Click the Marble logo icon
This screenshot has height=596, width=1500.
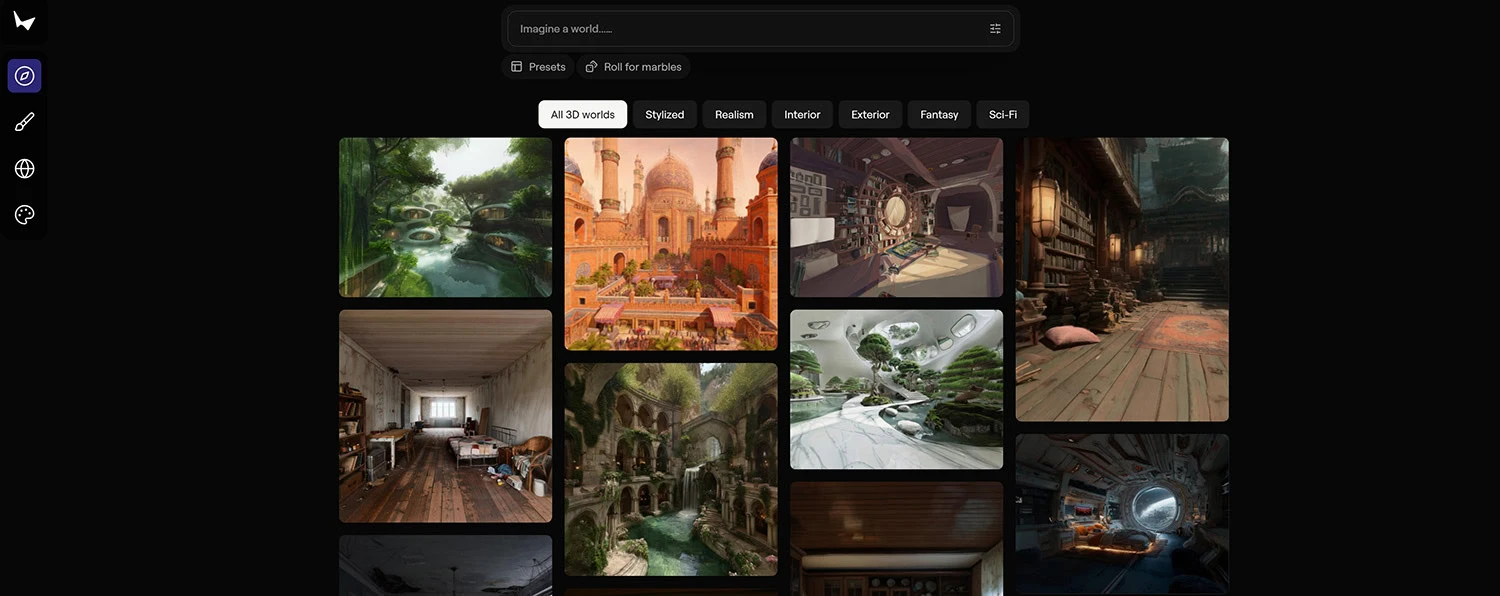(24, 21)
